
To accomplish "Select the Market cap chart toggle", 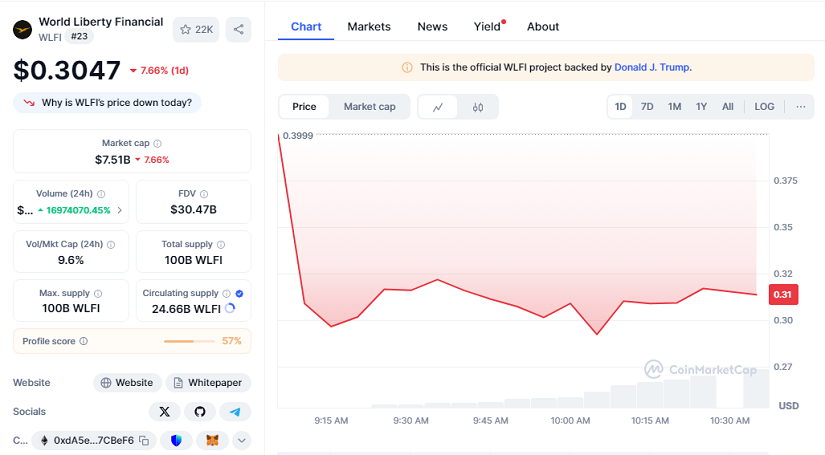I will pyautogui.click(x=369, y=107).
